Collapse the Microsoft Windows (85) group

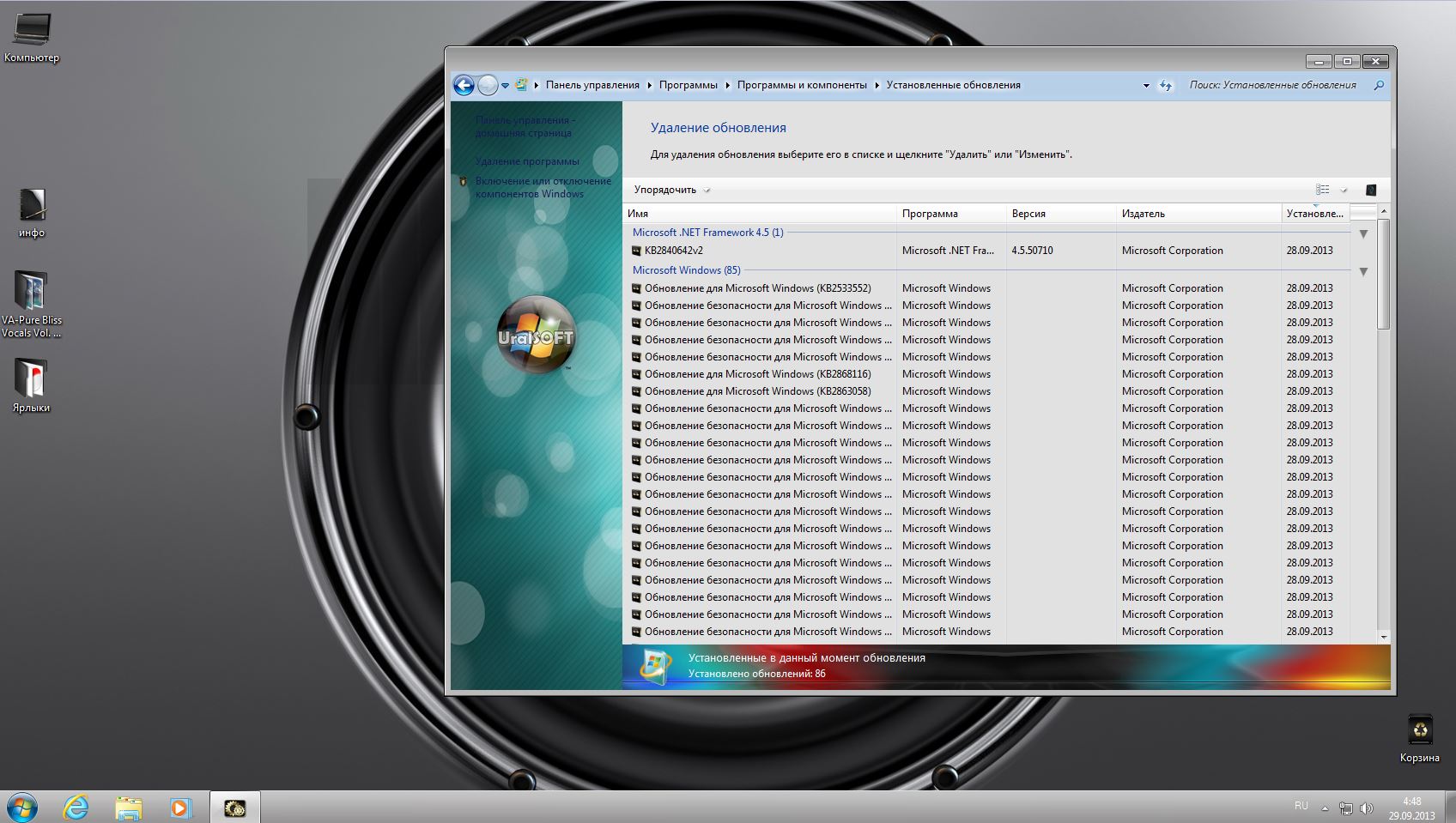pyautogui.click(x=1363, y=271)
